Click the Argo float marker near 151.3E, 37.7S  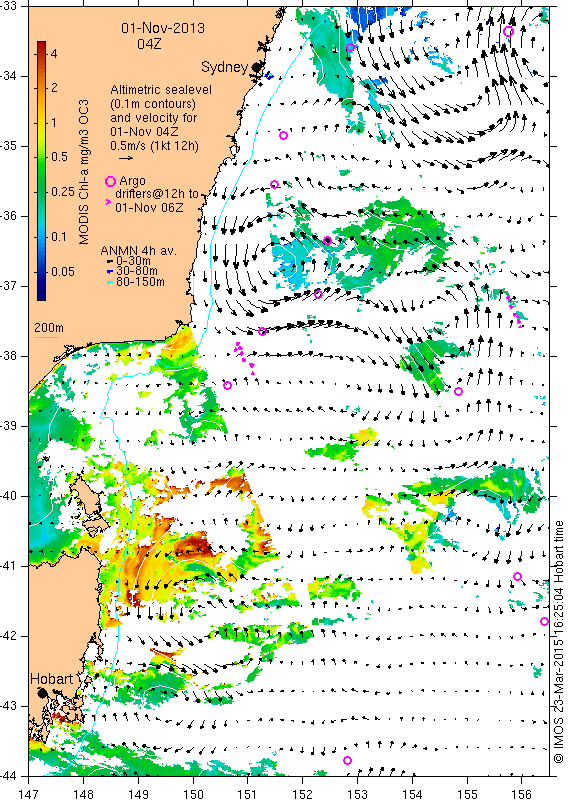262,332
